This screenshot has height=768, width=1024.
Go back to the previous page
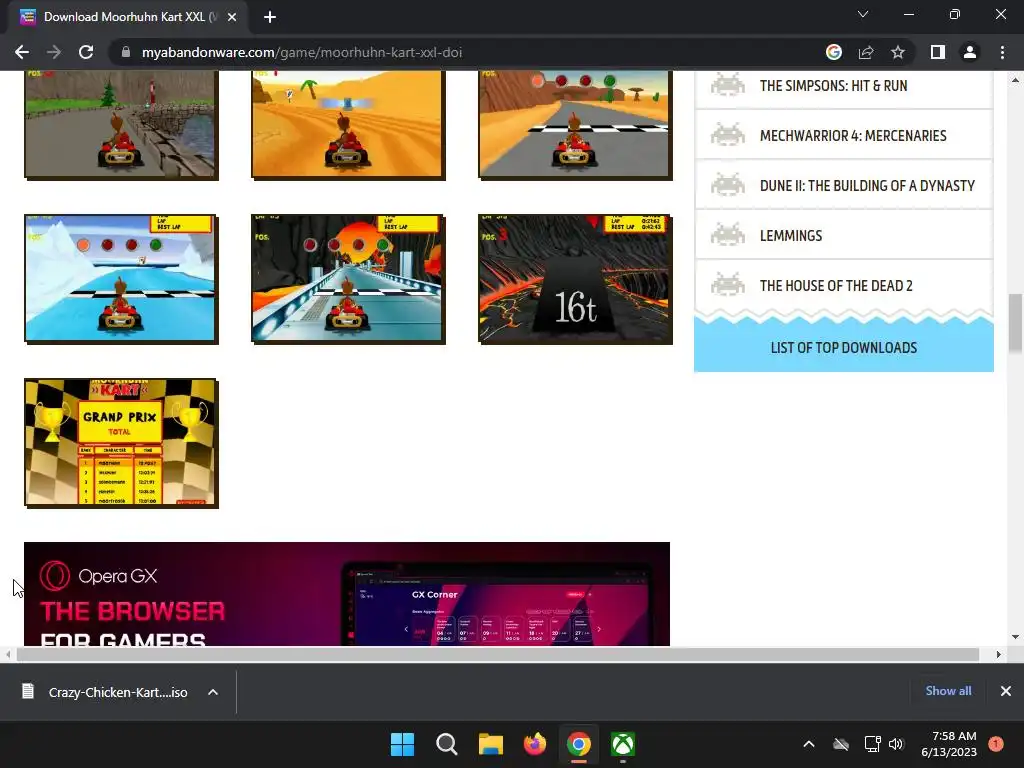pyautogui.click(x=22, y=52)
